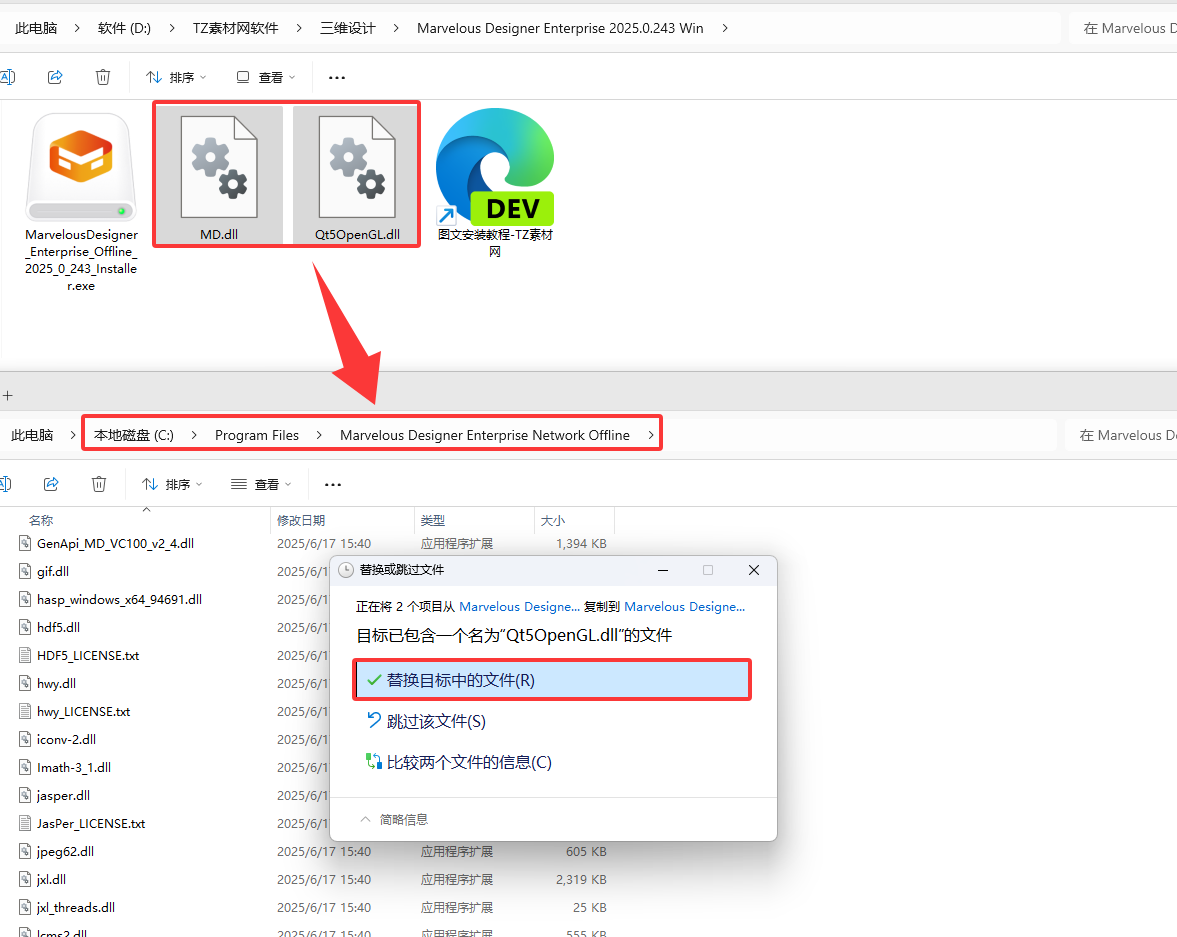Click 软件 (D:) breadcrumb in upper address bar
Viewport: 1177px width, 937px height.
pyautogui.click(x=125, y=29)
